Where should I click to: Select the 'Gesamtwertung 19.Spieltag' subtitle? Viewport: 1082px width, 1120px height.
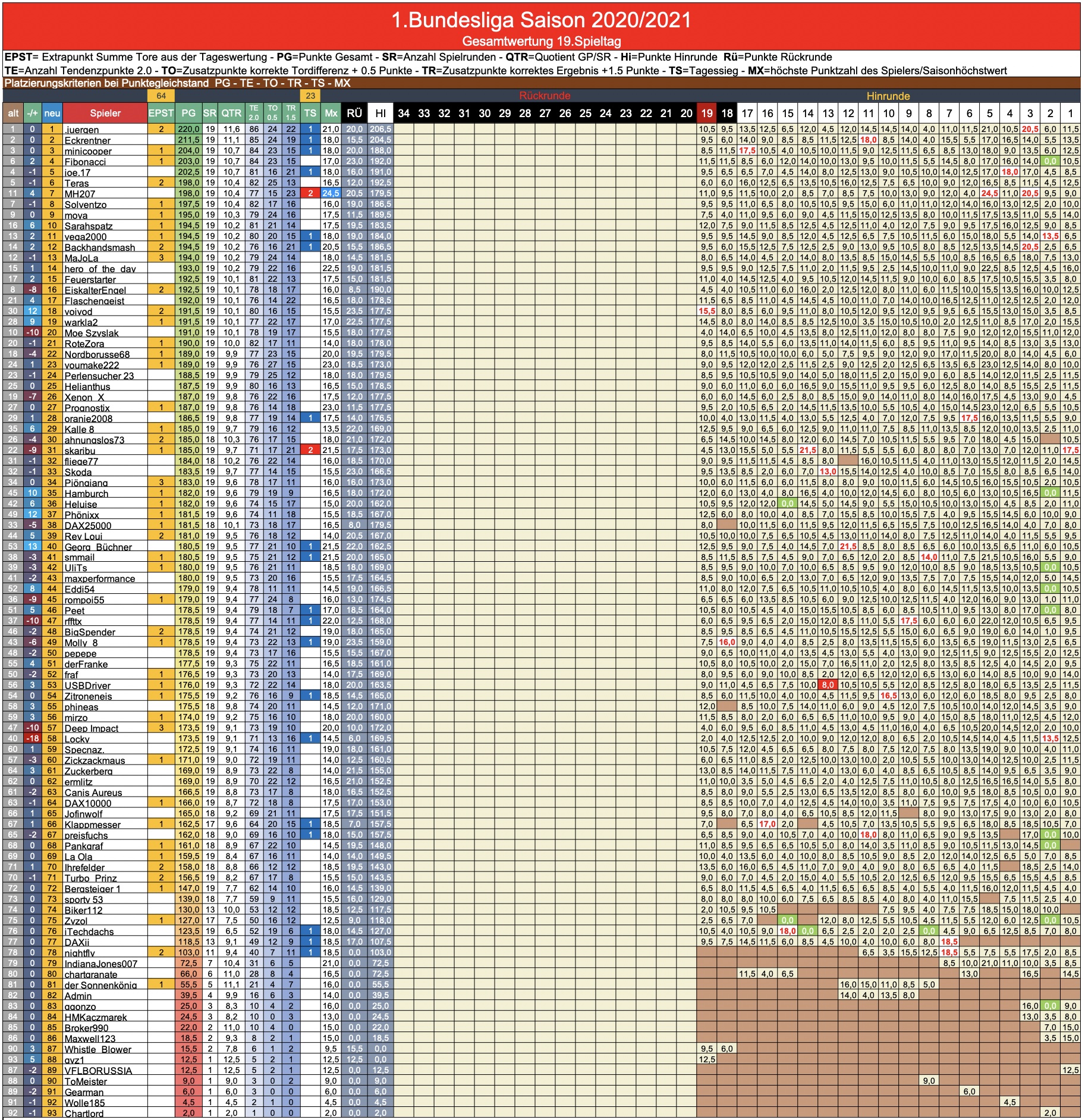pos(541,42)
